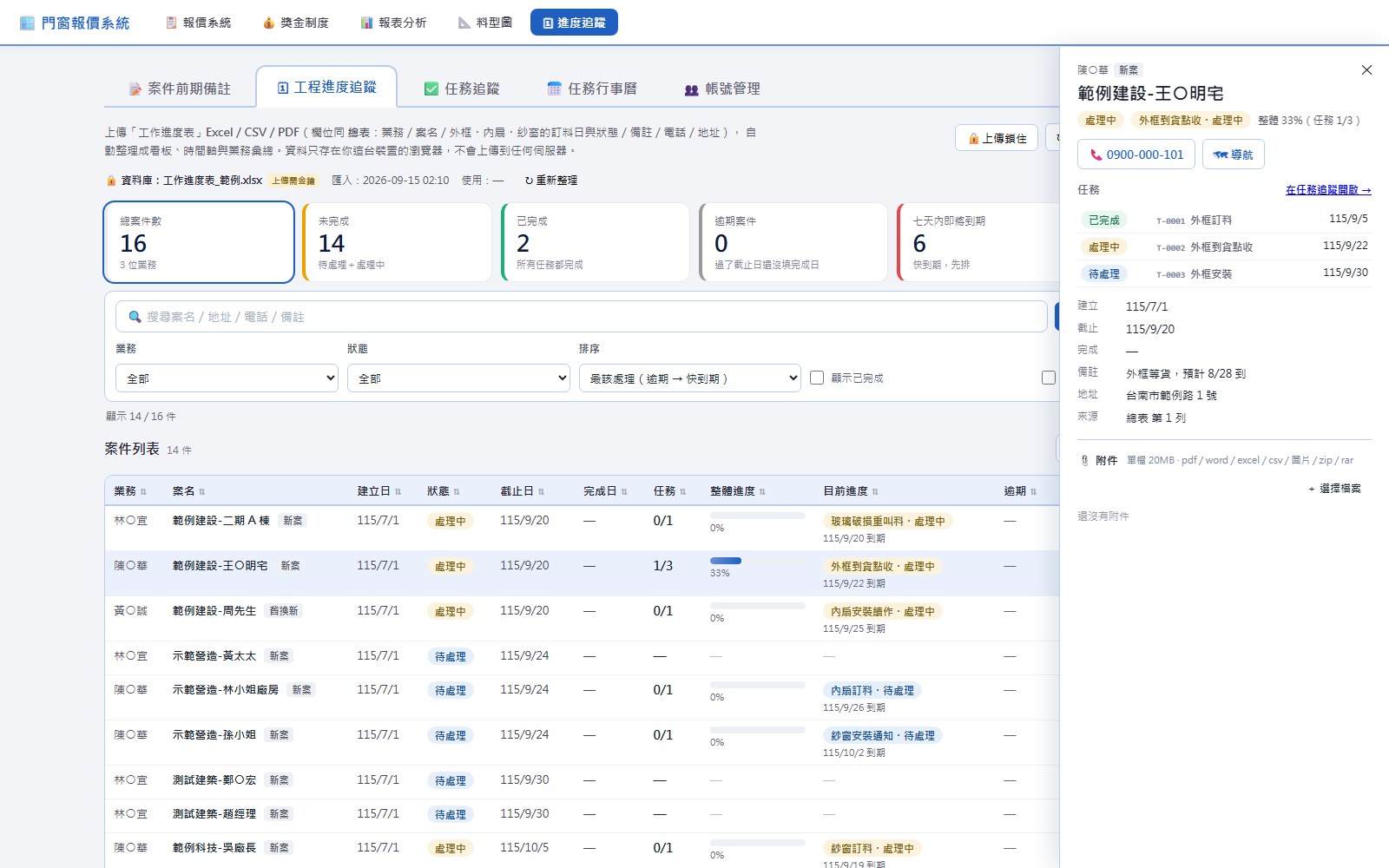Screen dimensions: 1389x868
Task: Sort the table by 截止日 column
Action: (x=522, y=491)
